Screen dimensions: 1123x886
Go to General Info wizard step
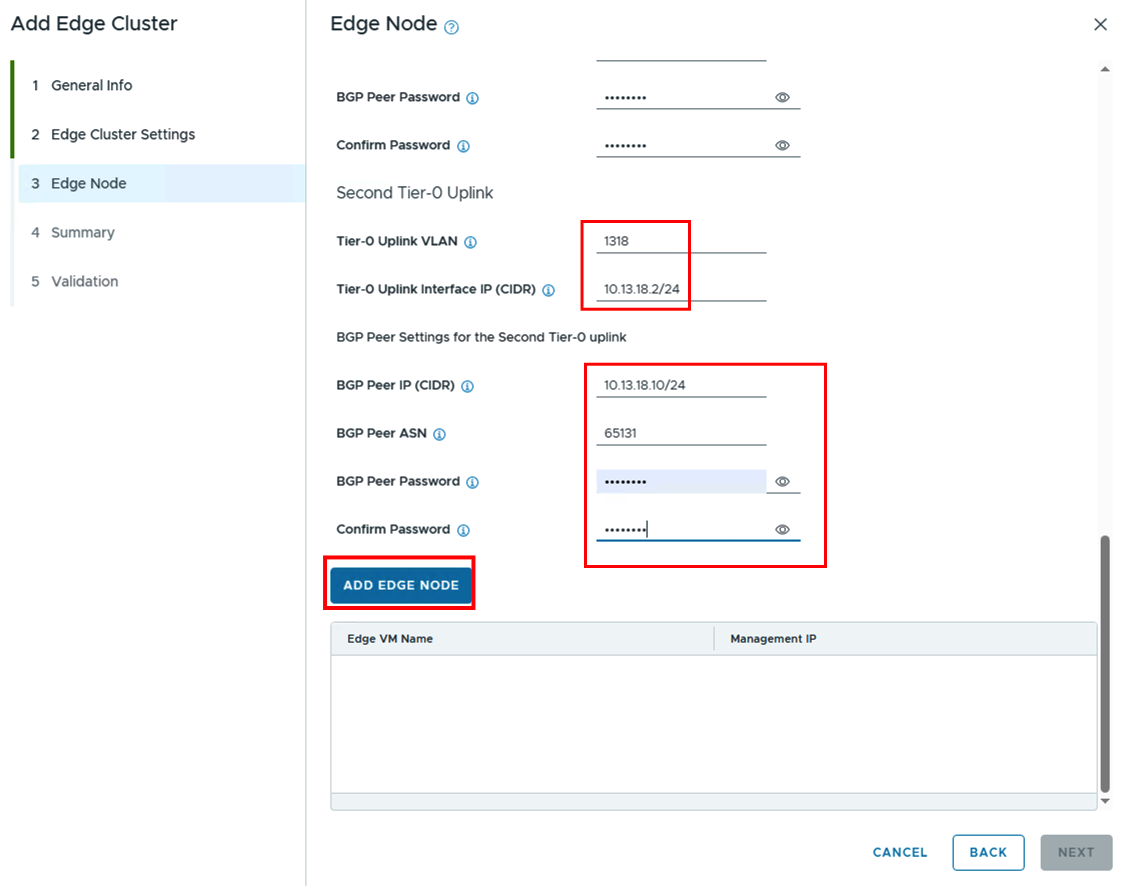point(91,85)
